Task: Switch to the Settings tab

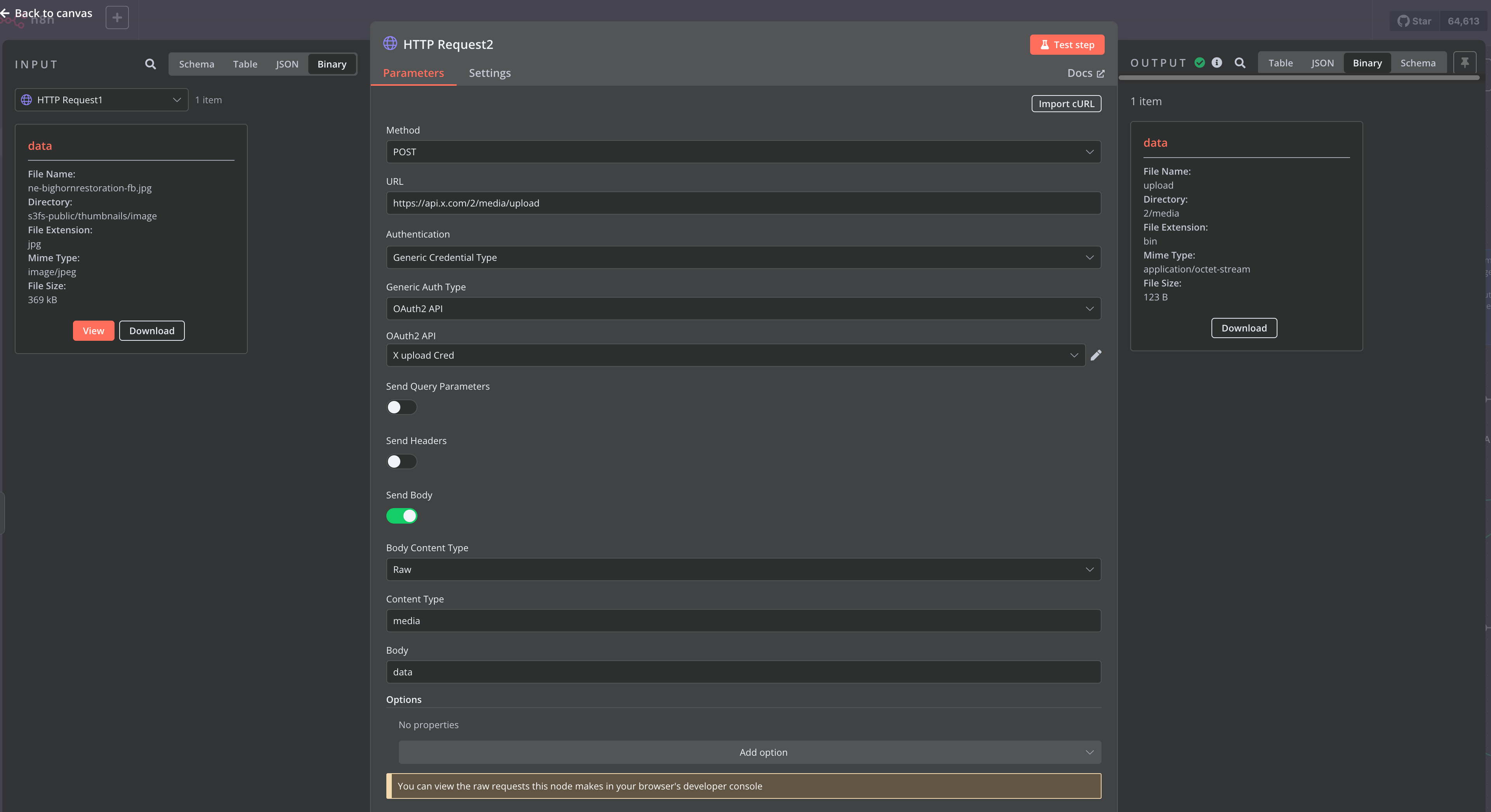Action: click(489, 73)
